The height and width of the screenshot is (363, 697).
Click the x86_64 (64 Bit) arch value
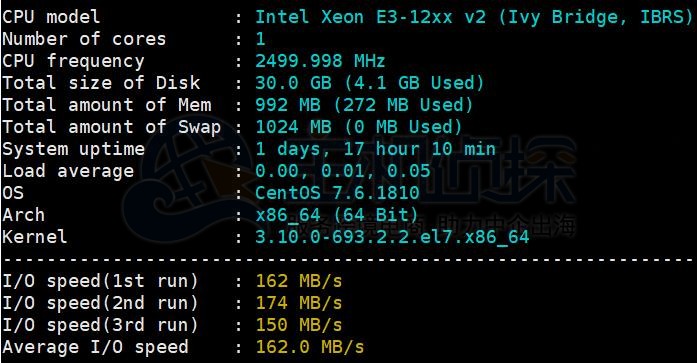pos(336,215)
